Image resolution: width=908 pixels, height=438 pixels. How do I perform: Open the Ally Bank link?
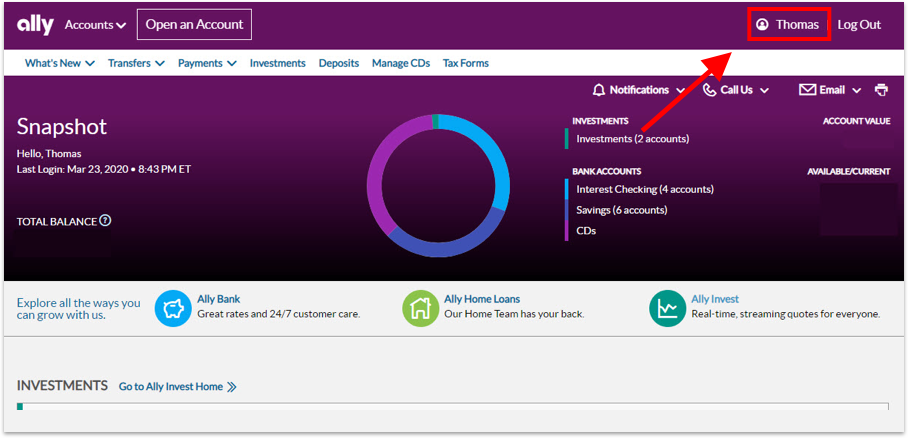pos(219,300)
